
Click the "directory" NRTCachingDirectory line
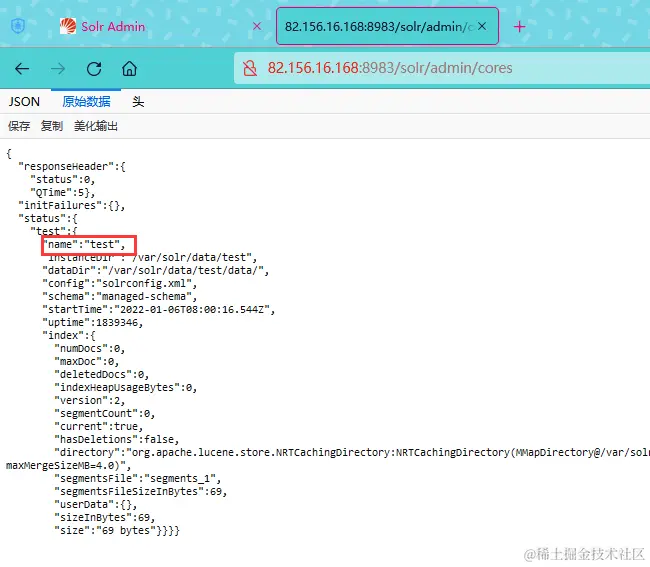coord(352,453)
